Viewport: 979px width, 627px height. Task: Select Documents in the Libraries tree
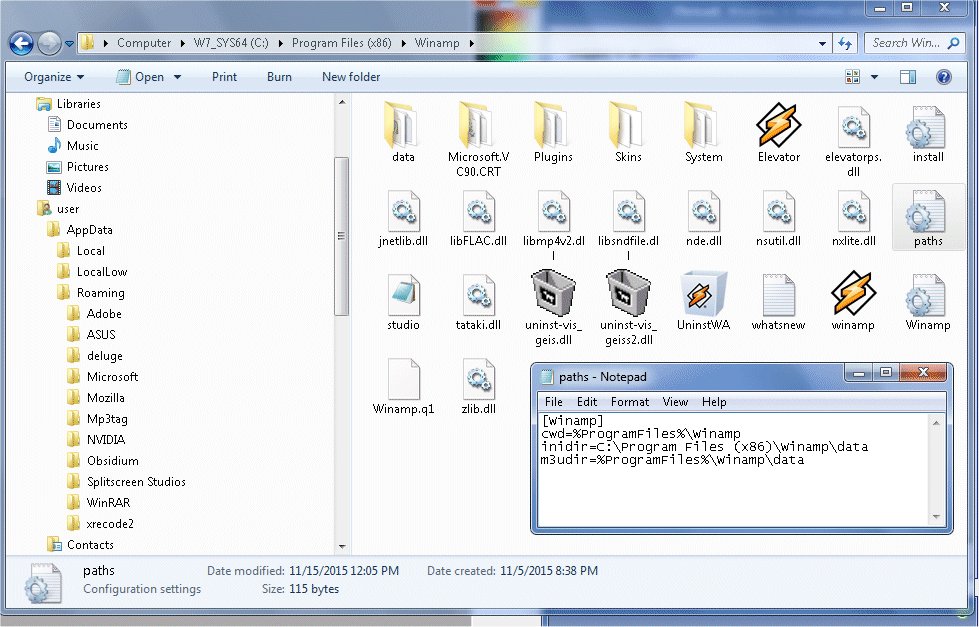87,125
